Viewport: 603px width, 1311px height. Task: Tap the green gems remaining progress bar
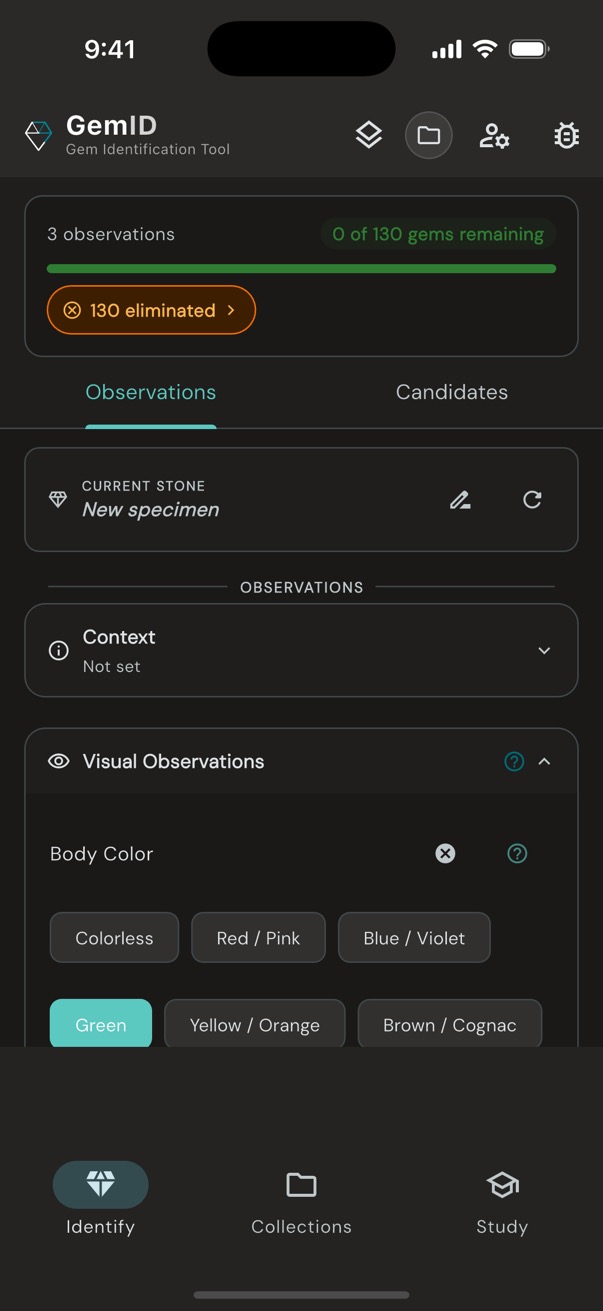coord(301,268)
